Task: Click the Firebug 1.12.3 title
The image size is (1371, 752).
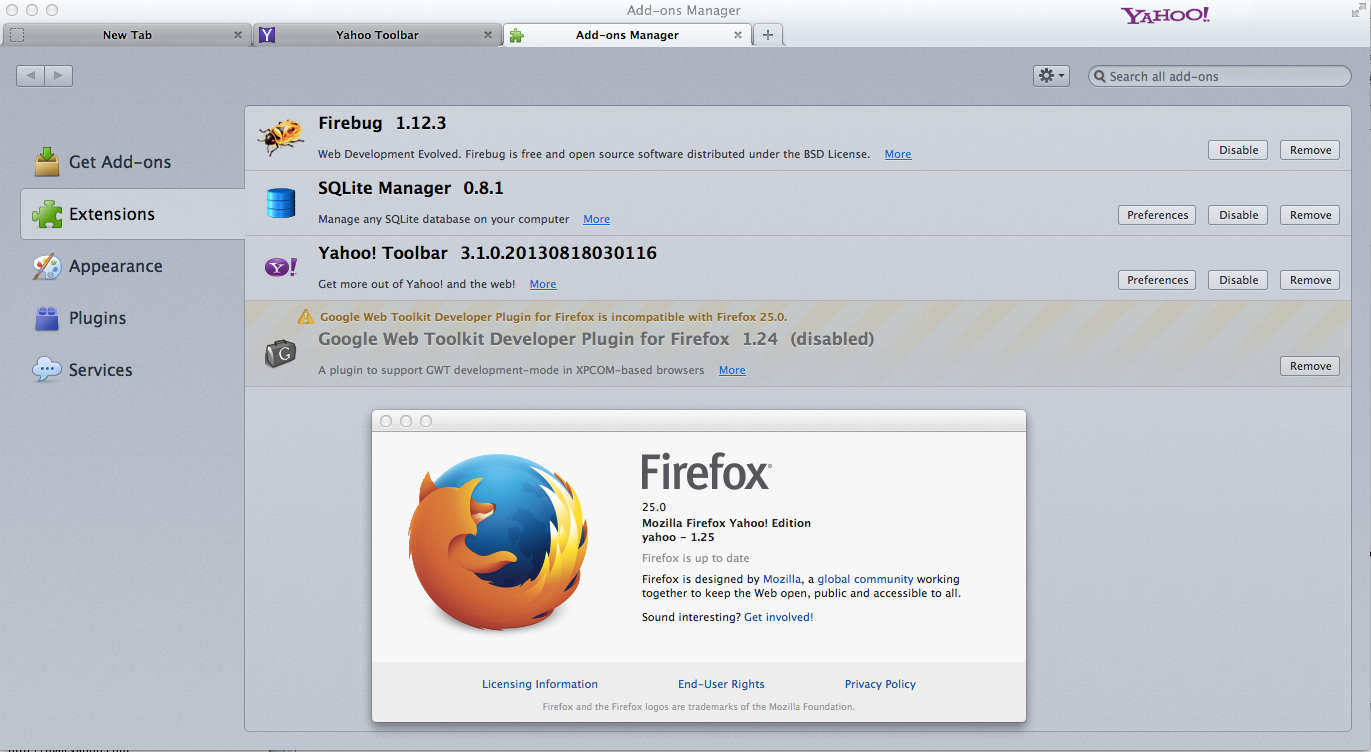Action: (x=382, y=123)
